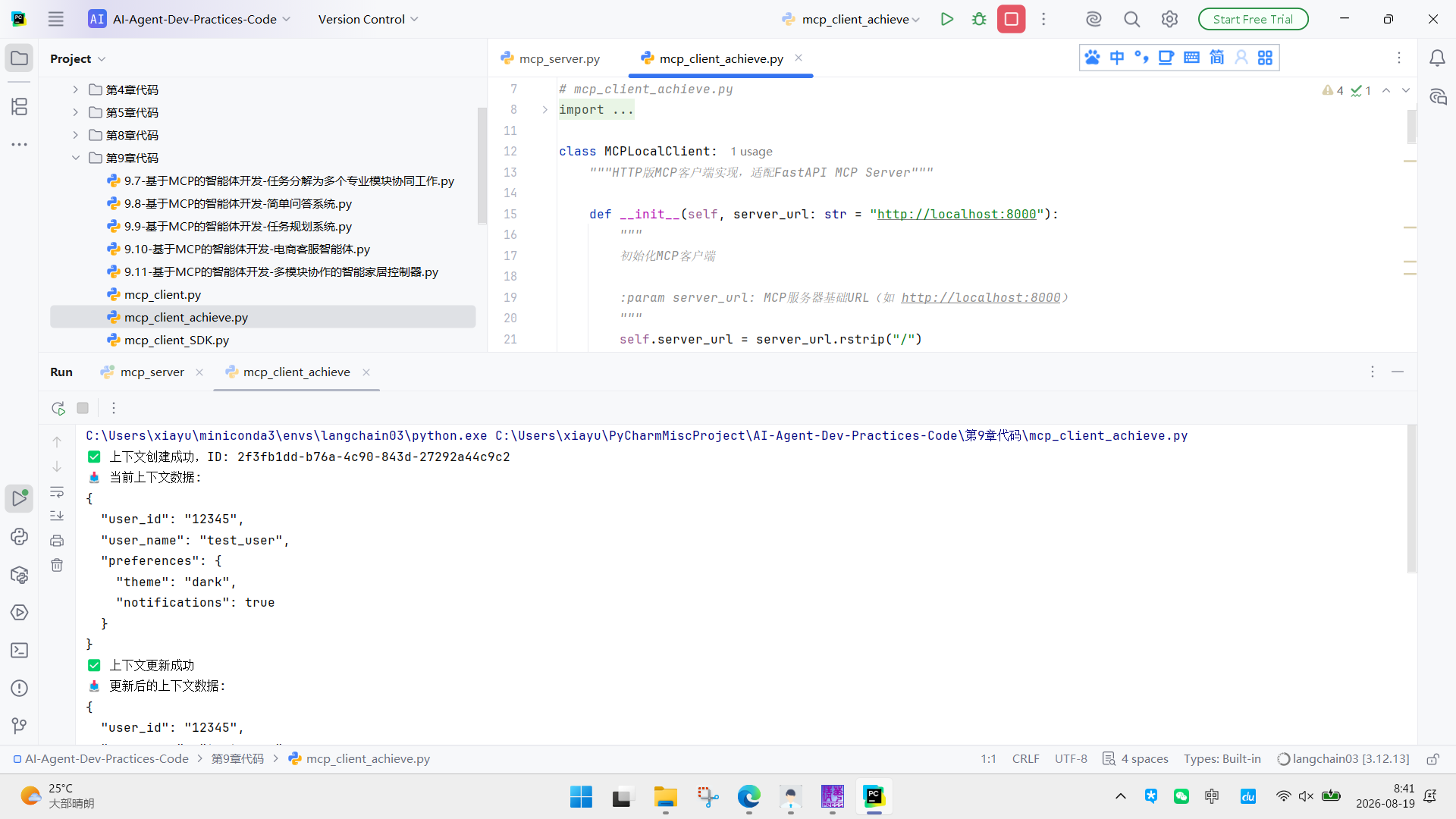Switch to mcp_server run tab

coord(152,372)
